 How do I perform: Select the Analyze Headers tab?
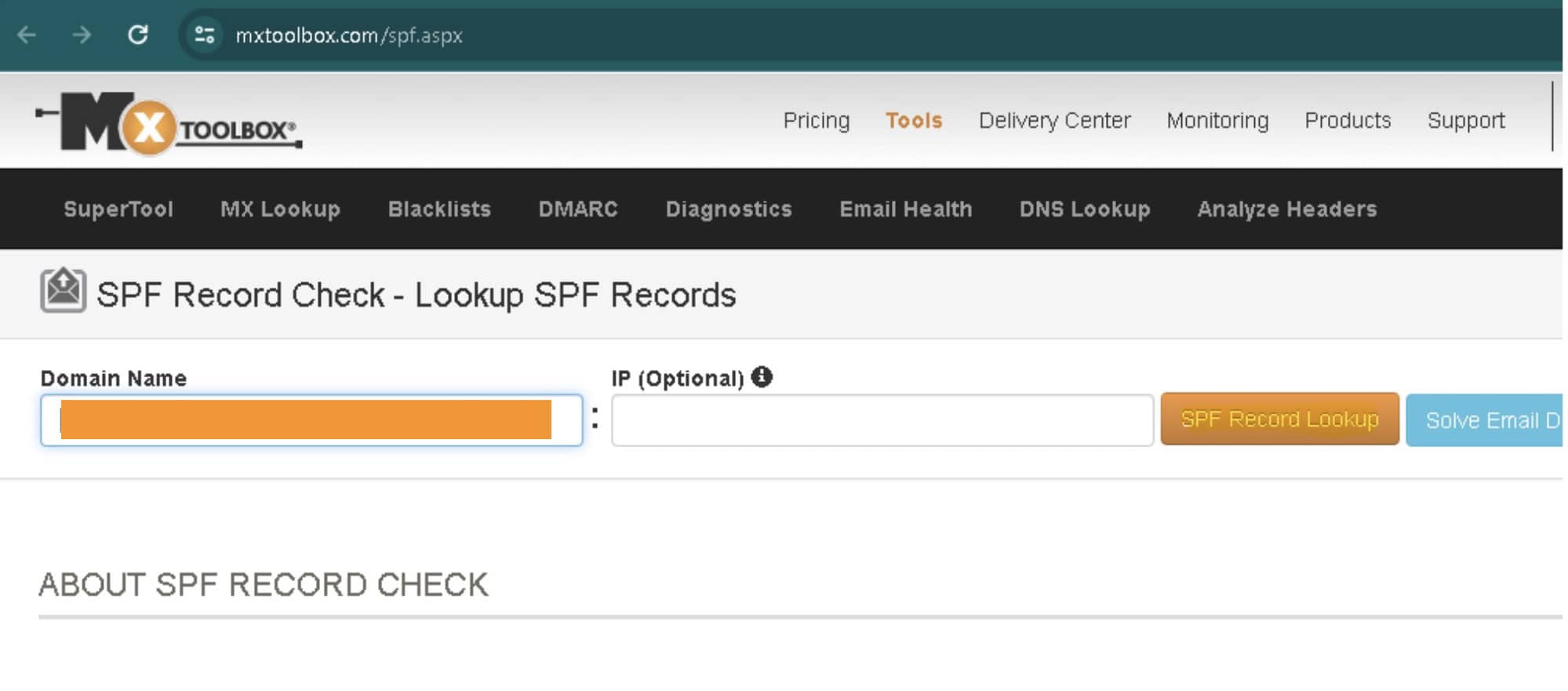[x=1287, y=209]
